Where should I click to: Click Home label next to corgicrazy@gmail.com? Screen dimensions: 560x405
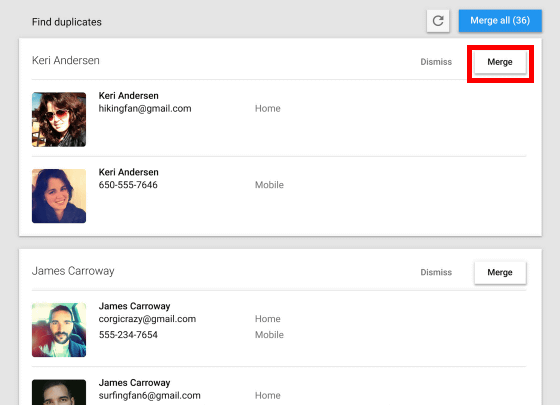point(268,319)
